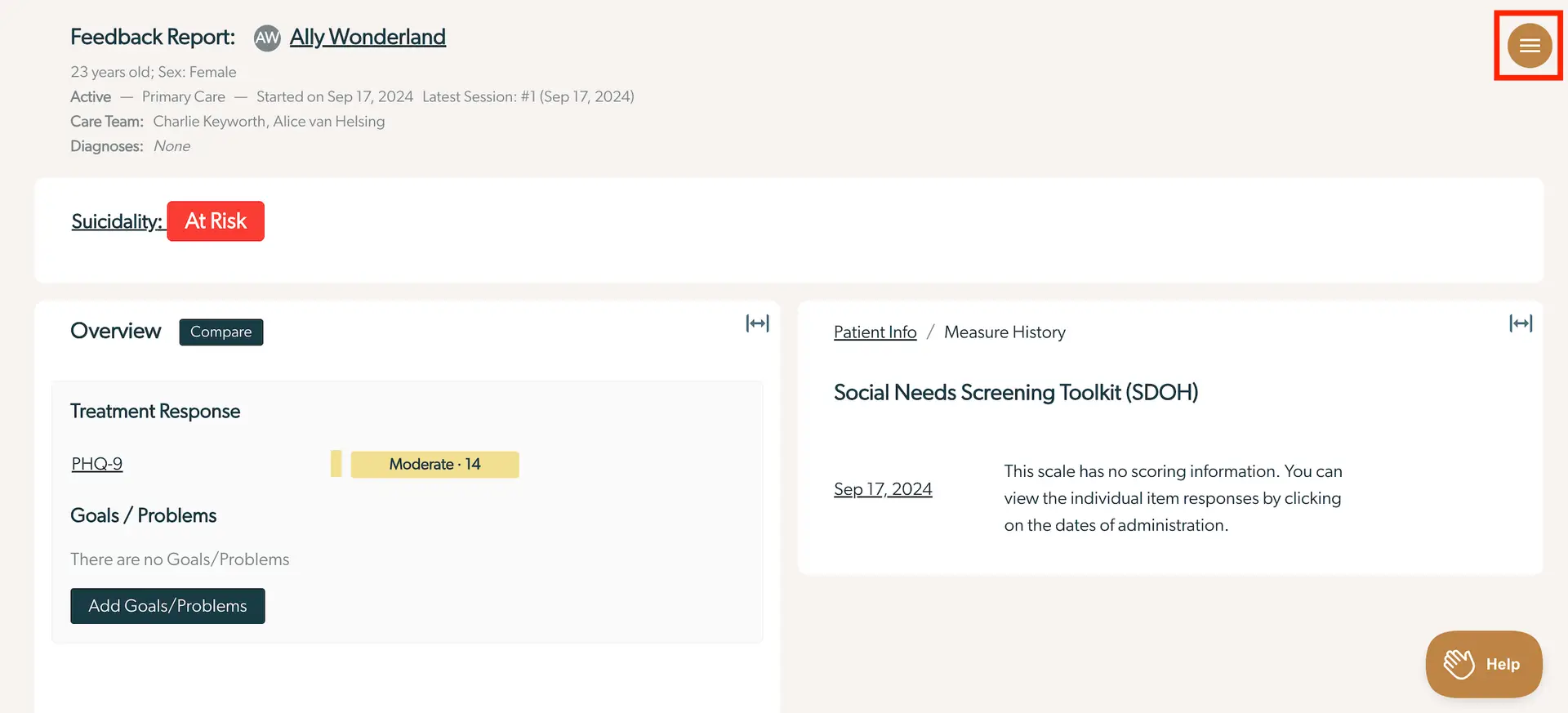Screen dimensions: 1568x713
Task: Click Alice van Helsing in Care Team
Action: (329, 122)
